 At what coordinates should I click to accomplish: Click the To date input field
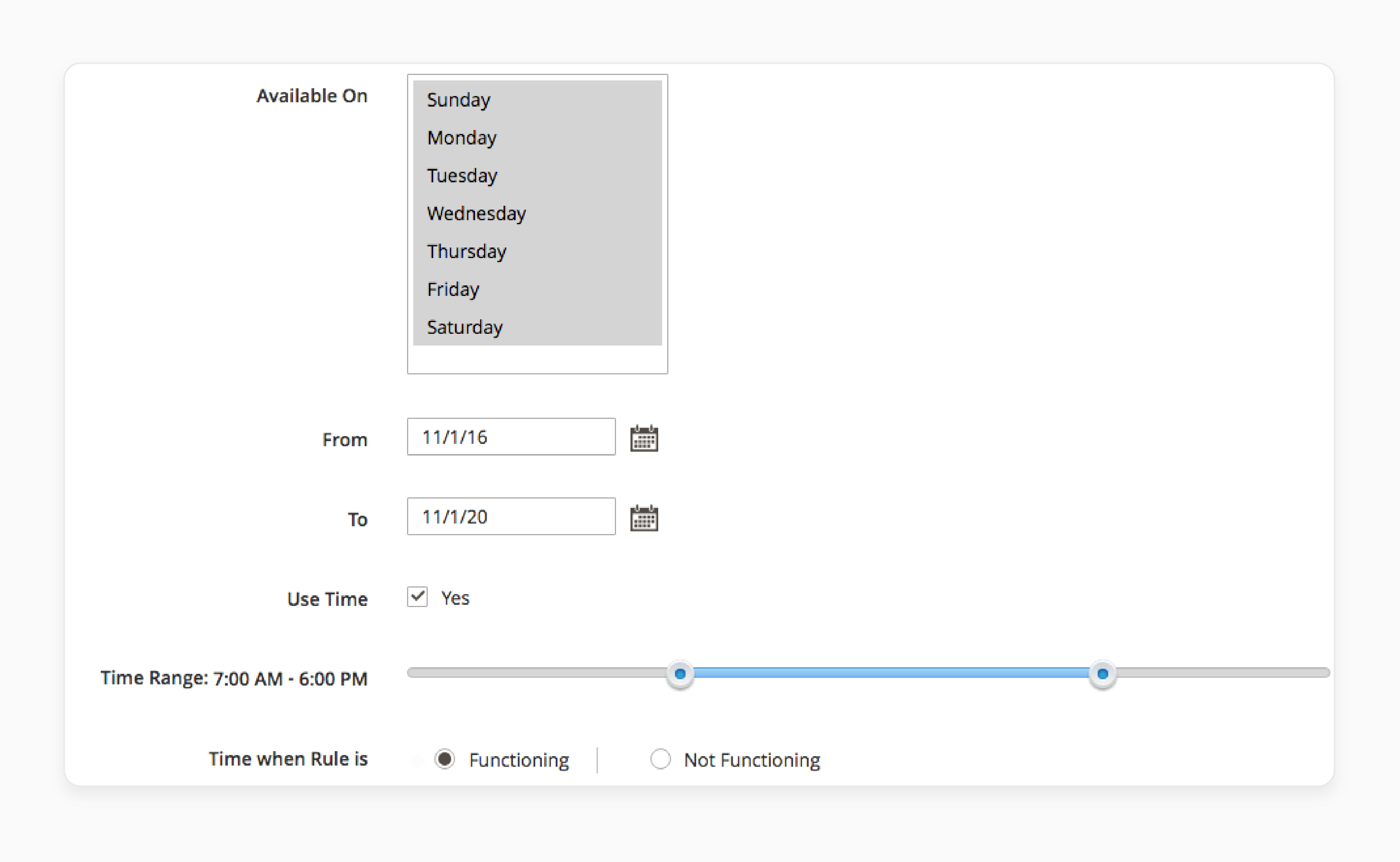(x=511, y=516)
